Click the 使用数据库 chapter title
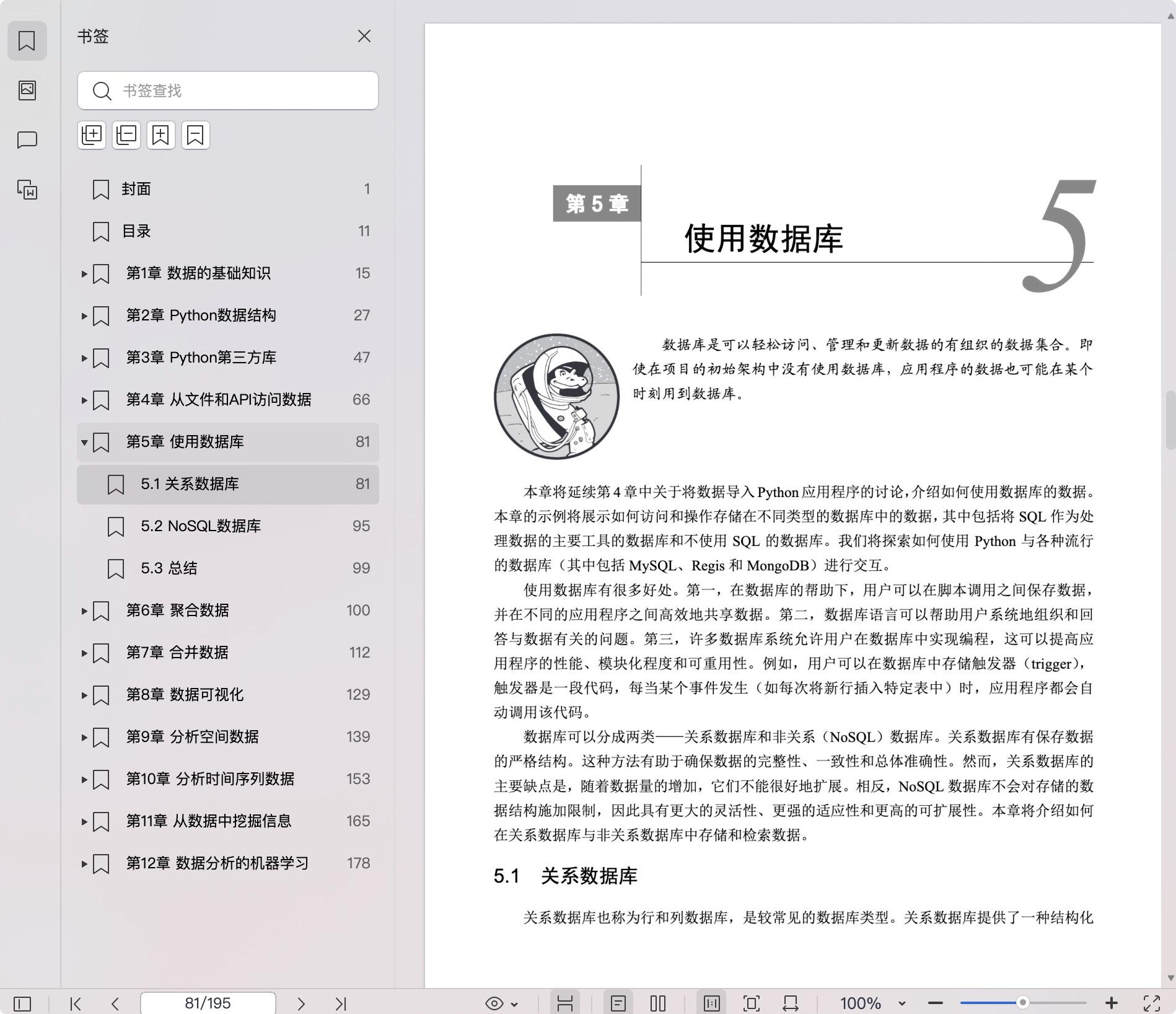1176x1014 pixels. (x=763, y=239)
